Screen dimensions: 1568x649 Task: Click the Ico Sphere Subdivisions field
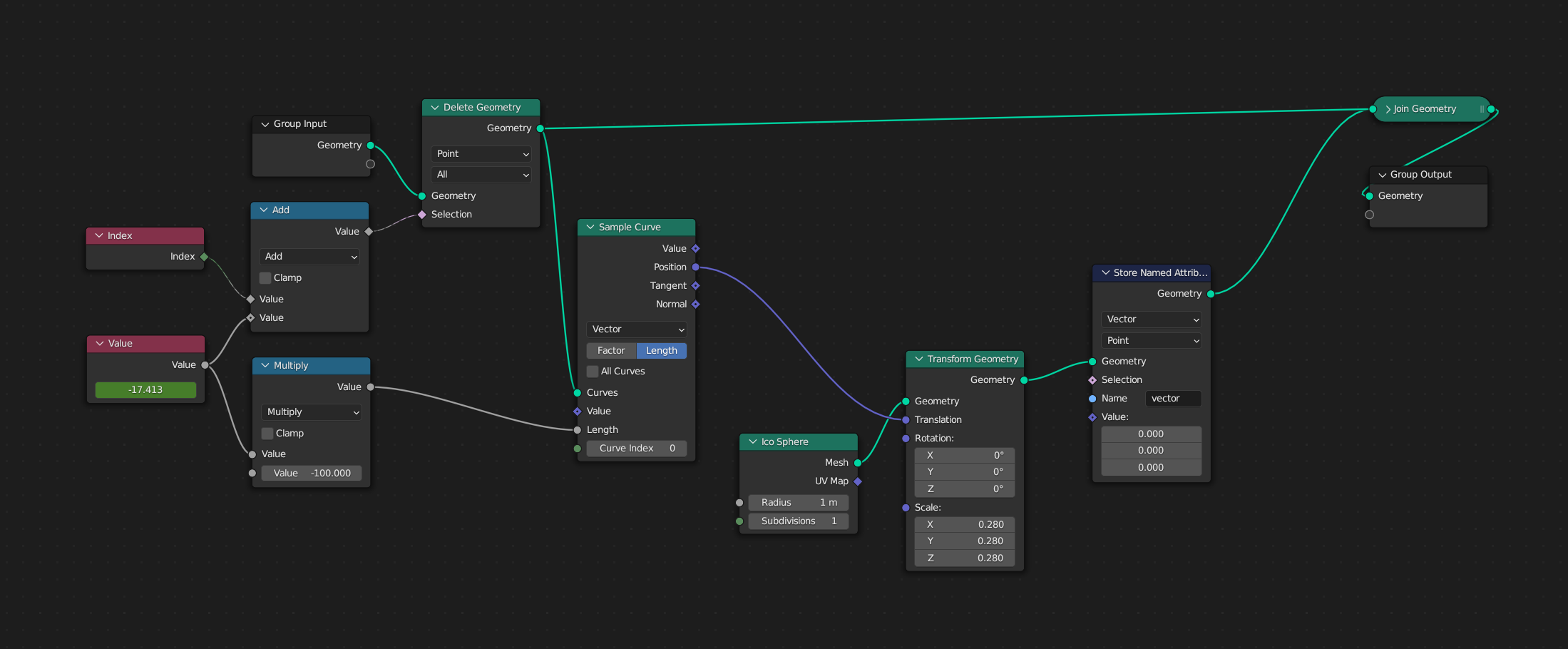(x=799, y=521)
